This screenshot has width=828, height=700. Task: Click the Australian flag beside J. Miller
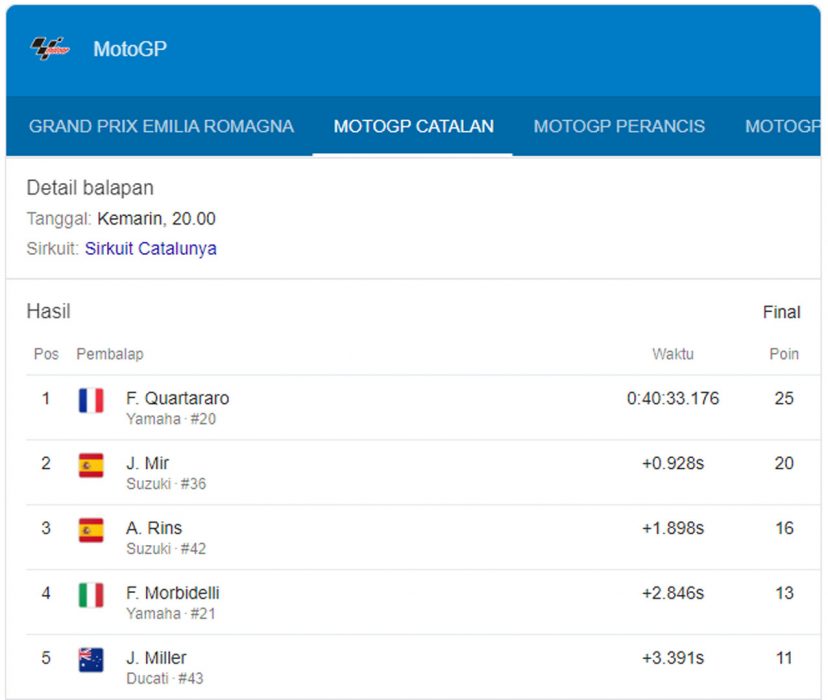91,661
